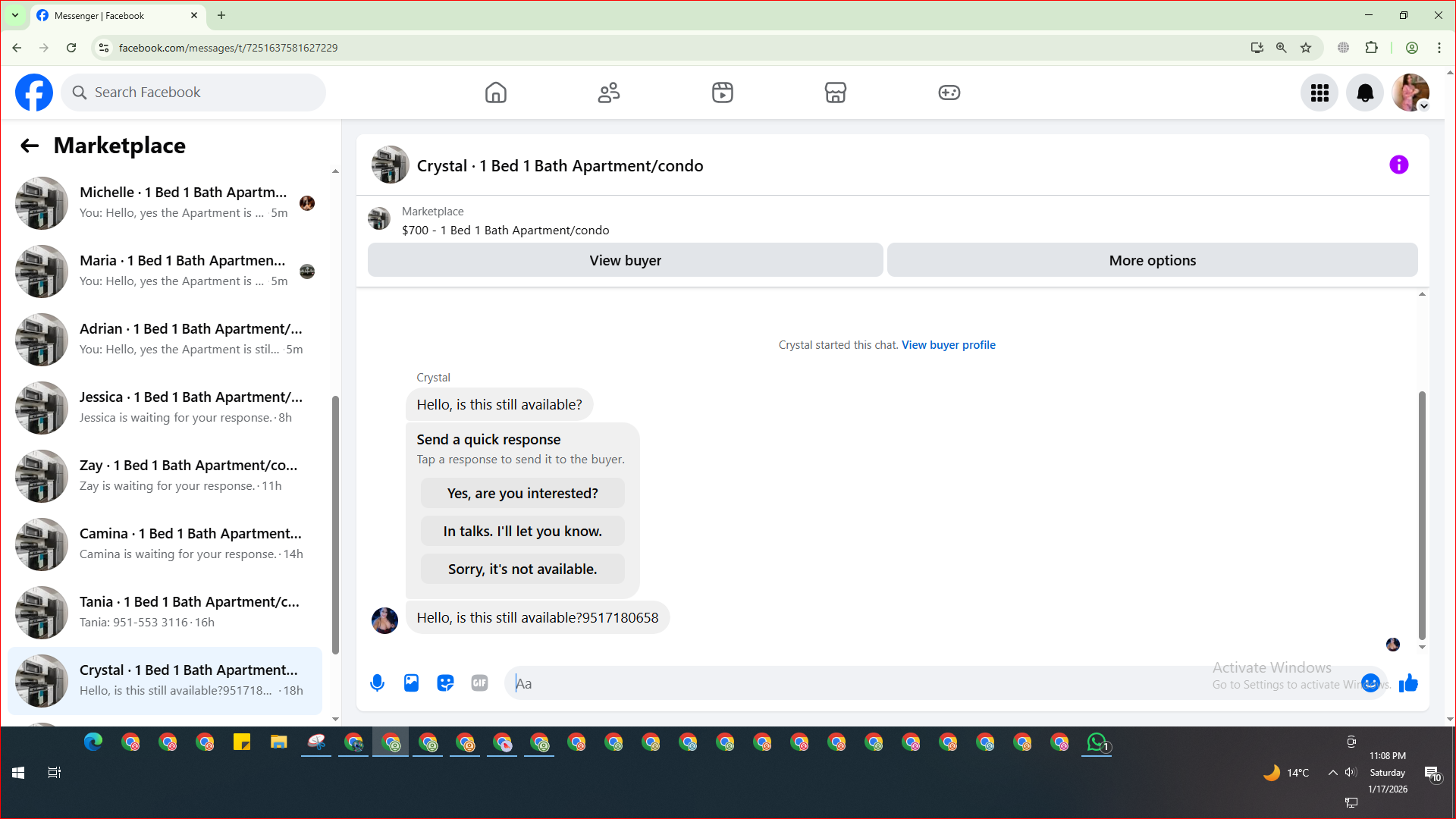
Task: Click the chat conversation scrollbar
Action: tap(1422, 516)
